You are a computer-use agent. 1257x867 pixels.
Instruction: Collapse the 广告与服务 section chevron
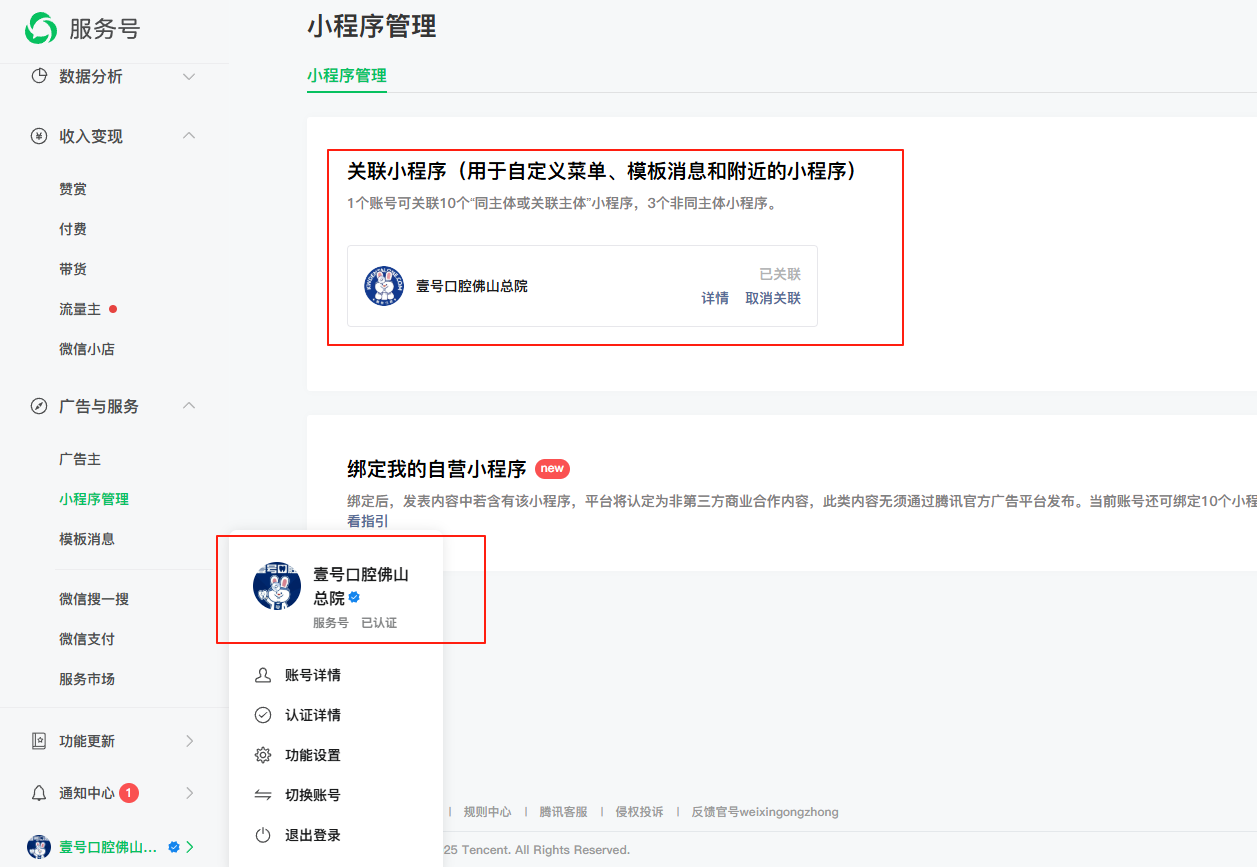pyautogui.click(x=189, y=406)
